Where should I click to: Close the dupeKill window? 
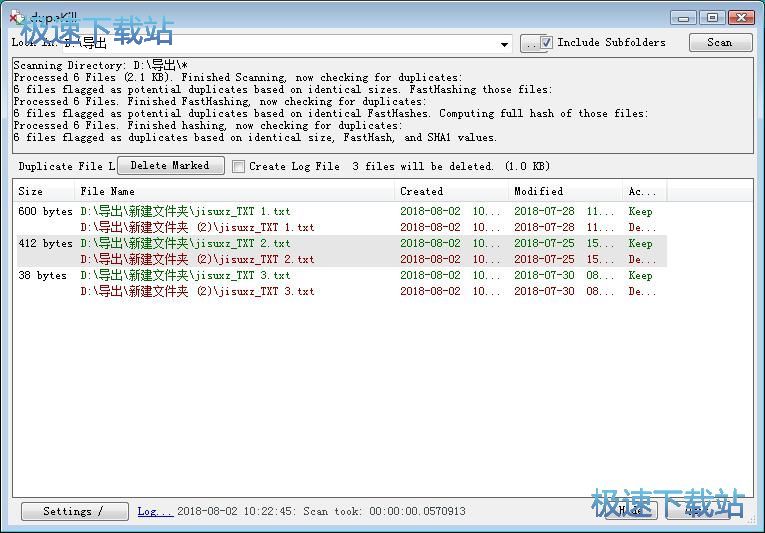point(741,17)
